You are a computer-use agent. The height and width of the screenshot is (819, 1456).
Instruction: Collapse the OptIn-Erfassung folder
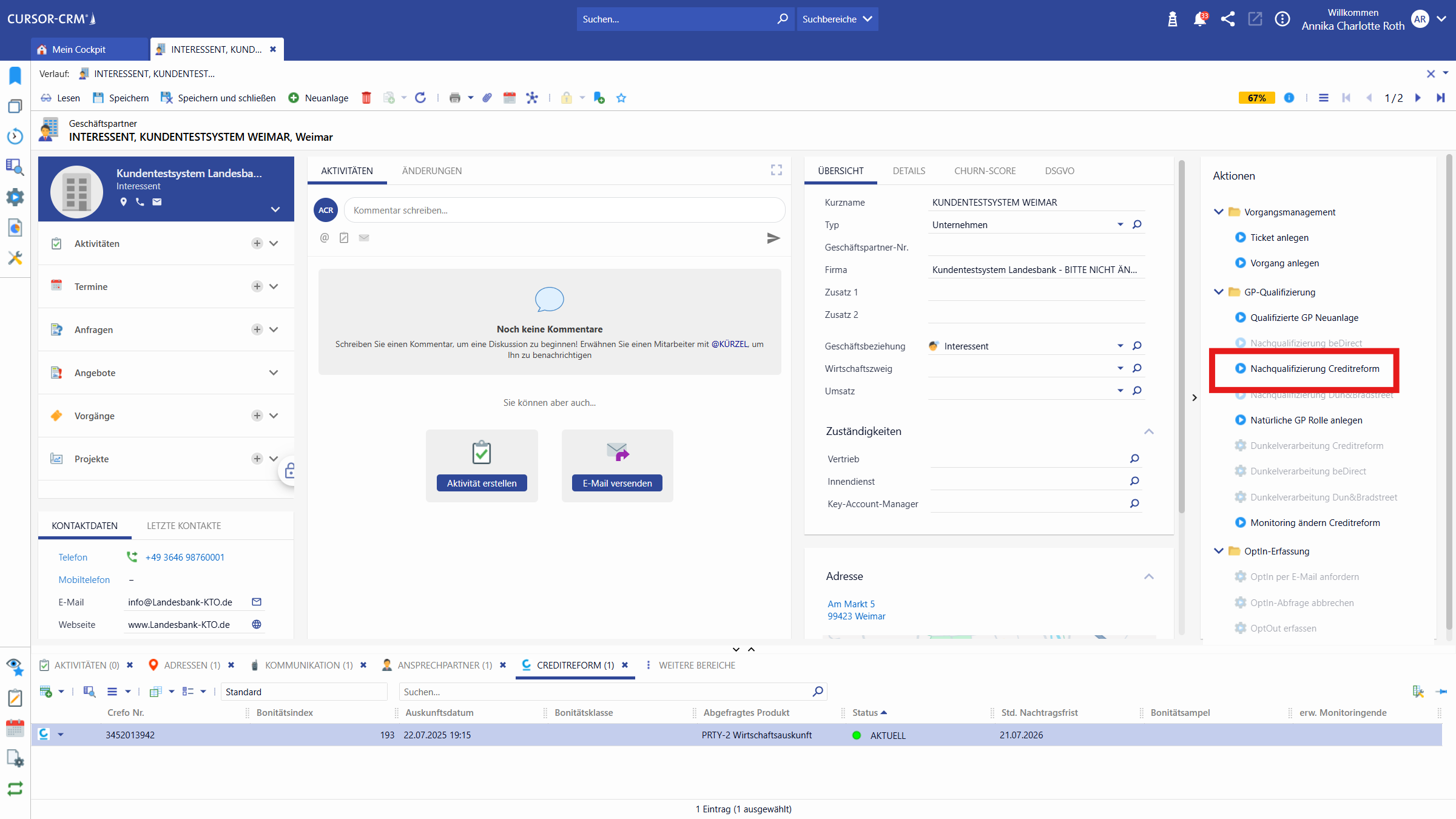1218,551
